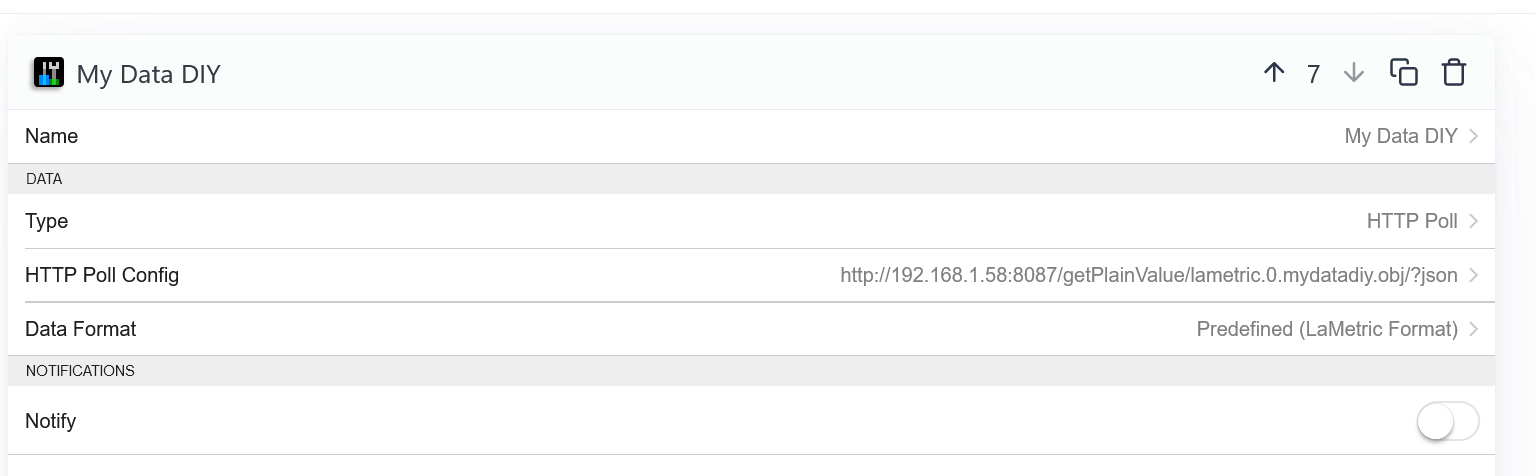Select the Name row label

[x=51, y=136]
